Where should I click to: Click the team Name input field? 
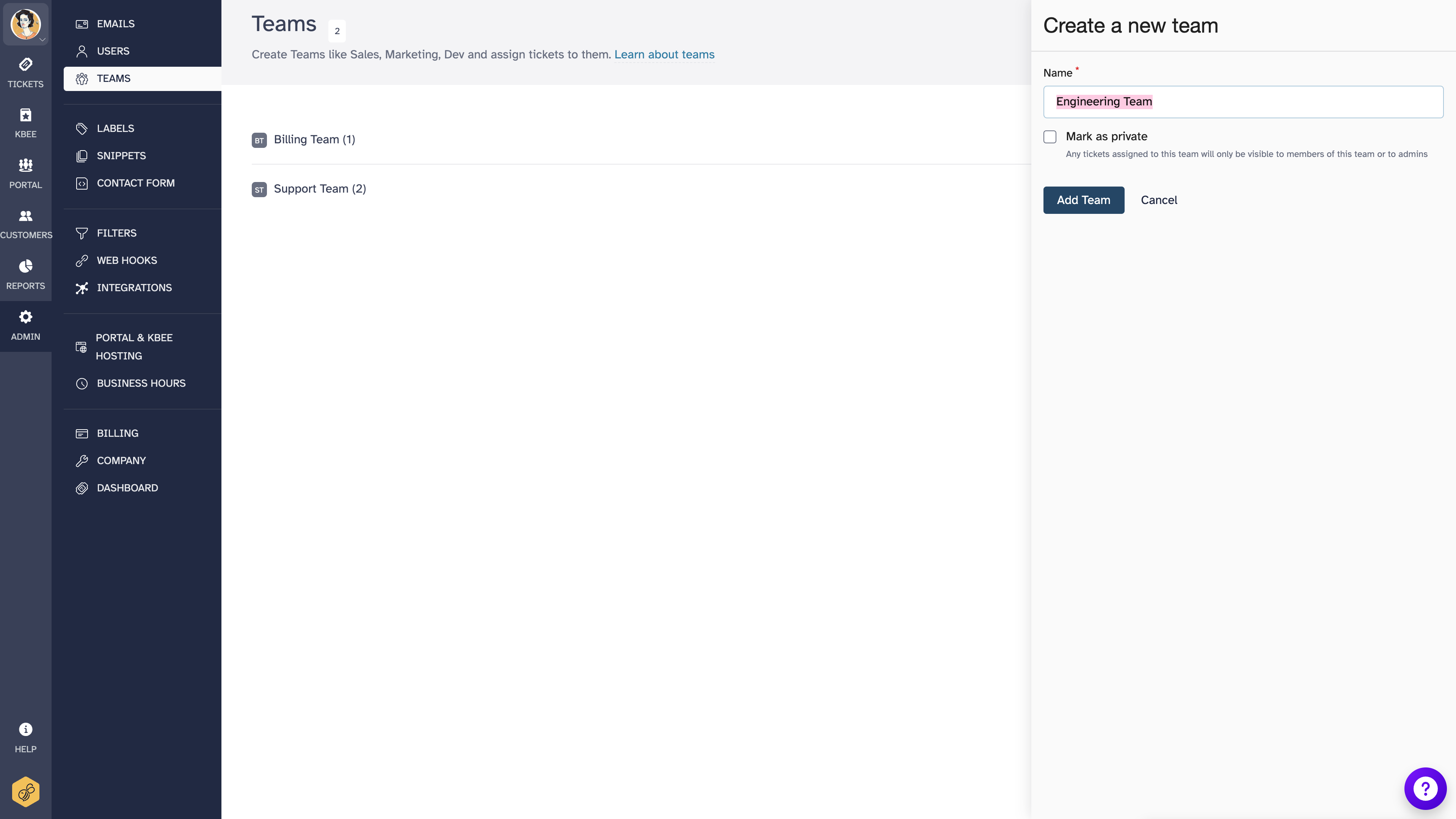[x=1242, y=102]
